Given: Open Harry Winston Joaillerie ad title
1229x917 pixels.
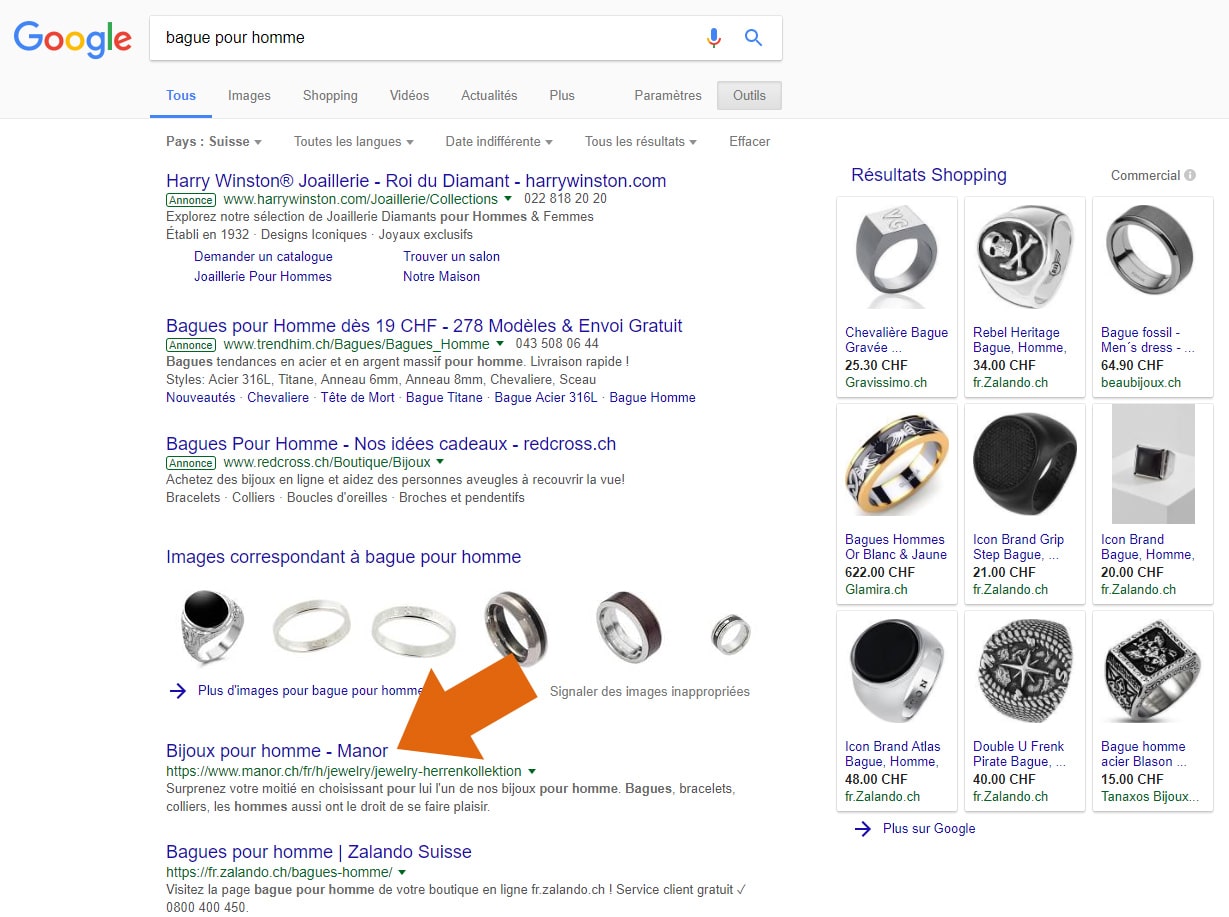Looking at the screenshot, I should click(x=416, y=181).
